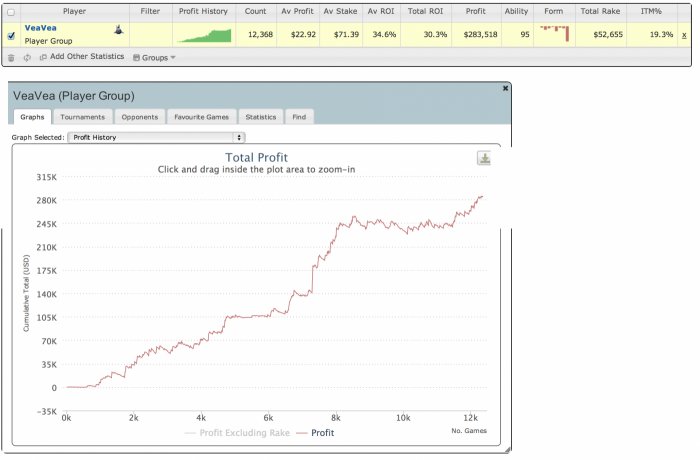Click the trash delete icon below player row

(11, 58)
